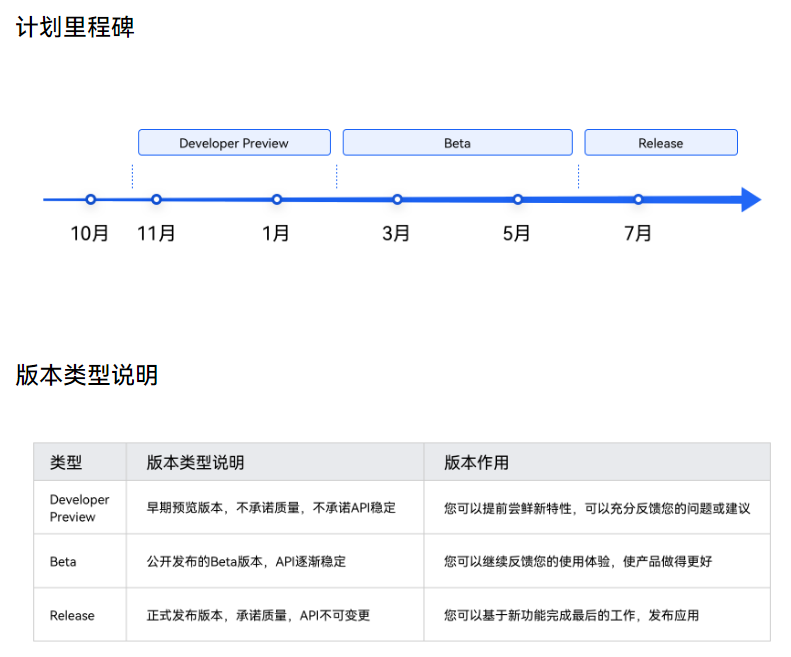Click the 计划里程碑 heading
The height and width of the screenshot is (657, 791).
pos(75,27)
